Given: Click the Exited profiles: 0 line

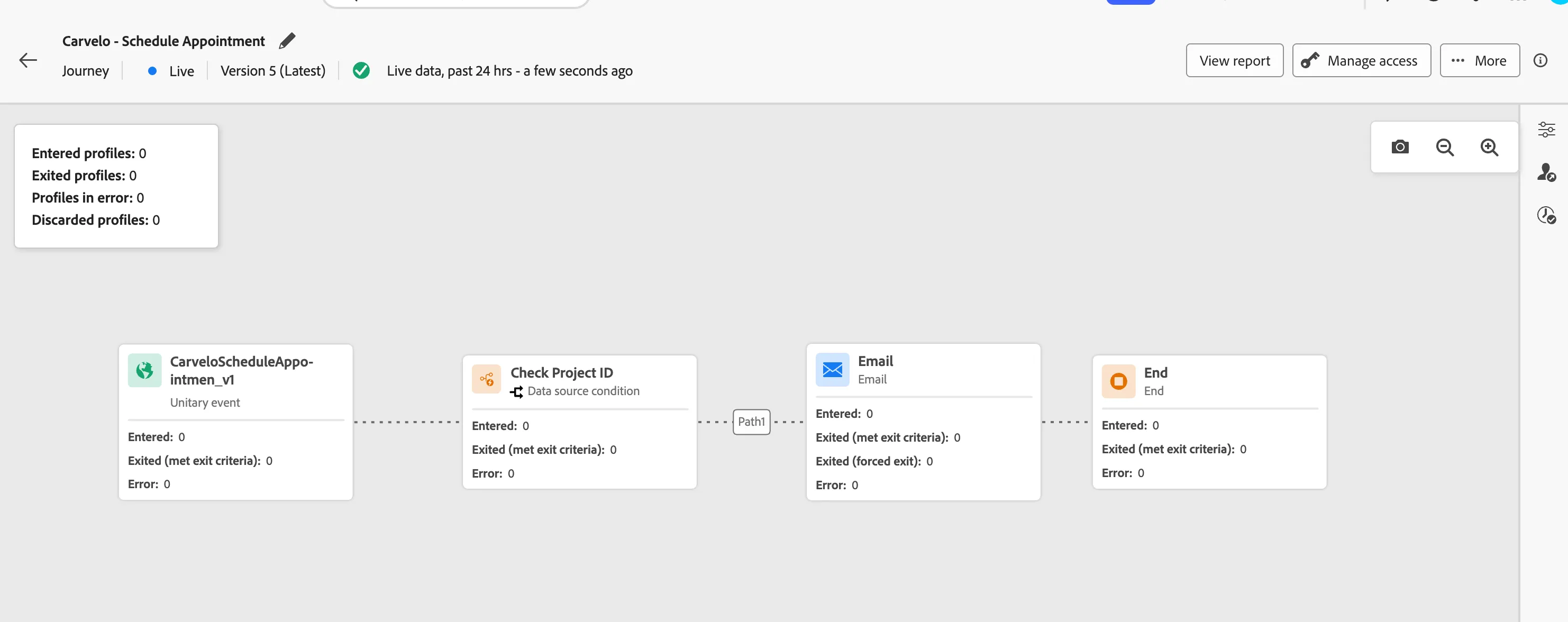Looking at the screenshot, I should coord(84,175).
